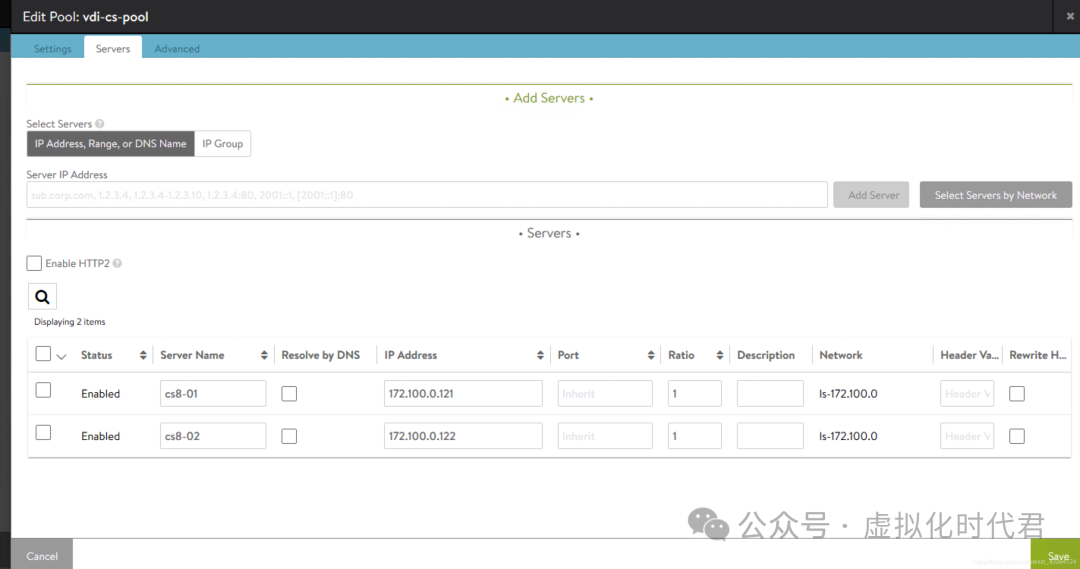Choose IP Address, Range, or DNS Name option
Screen dimensions: 1080x569
tap(110, 144)
